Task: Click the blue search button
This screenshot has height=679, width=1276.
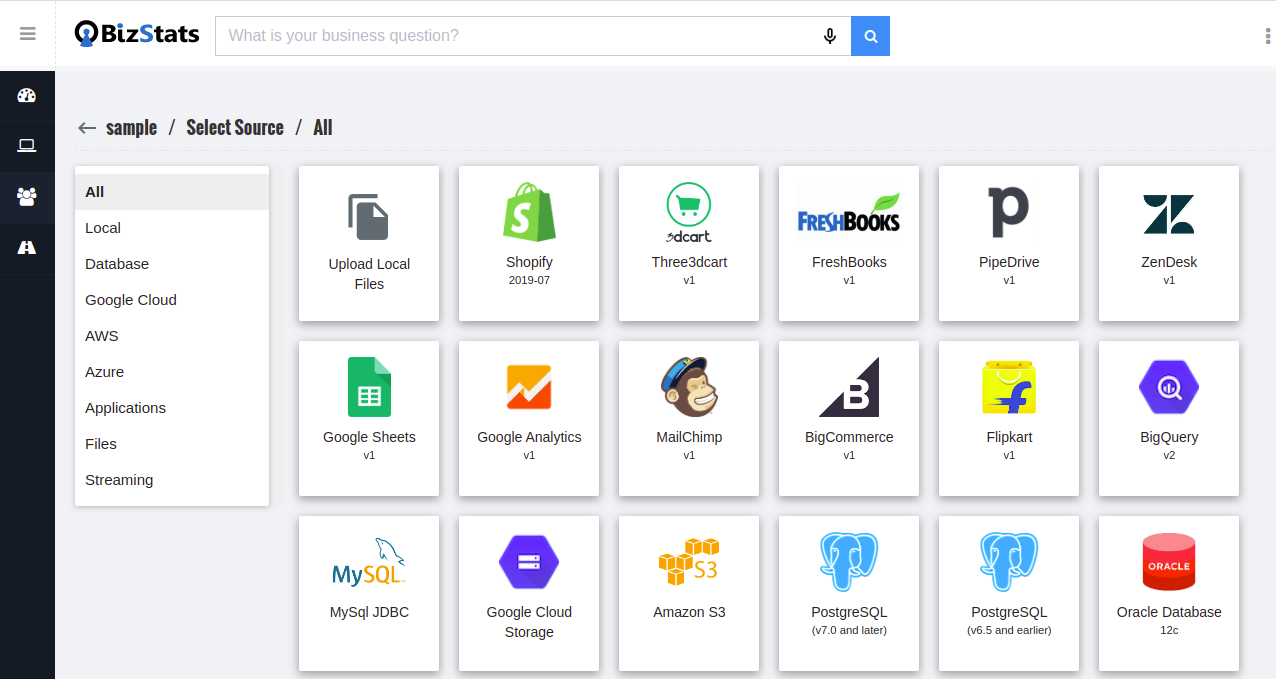Action: tap(870, 36)
